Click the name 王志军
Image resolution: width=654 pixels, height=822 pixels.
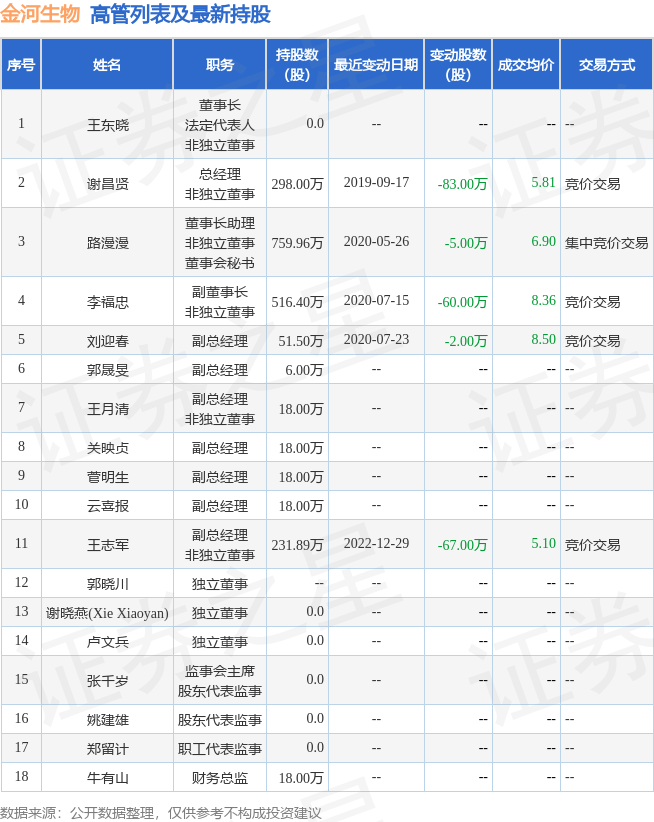(x=107, y=545)
